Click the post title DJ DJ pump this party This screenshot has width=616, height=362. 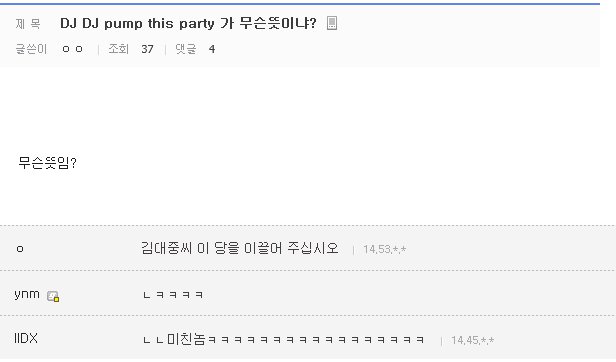(188, 24)
